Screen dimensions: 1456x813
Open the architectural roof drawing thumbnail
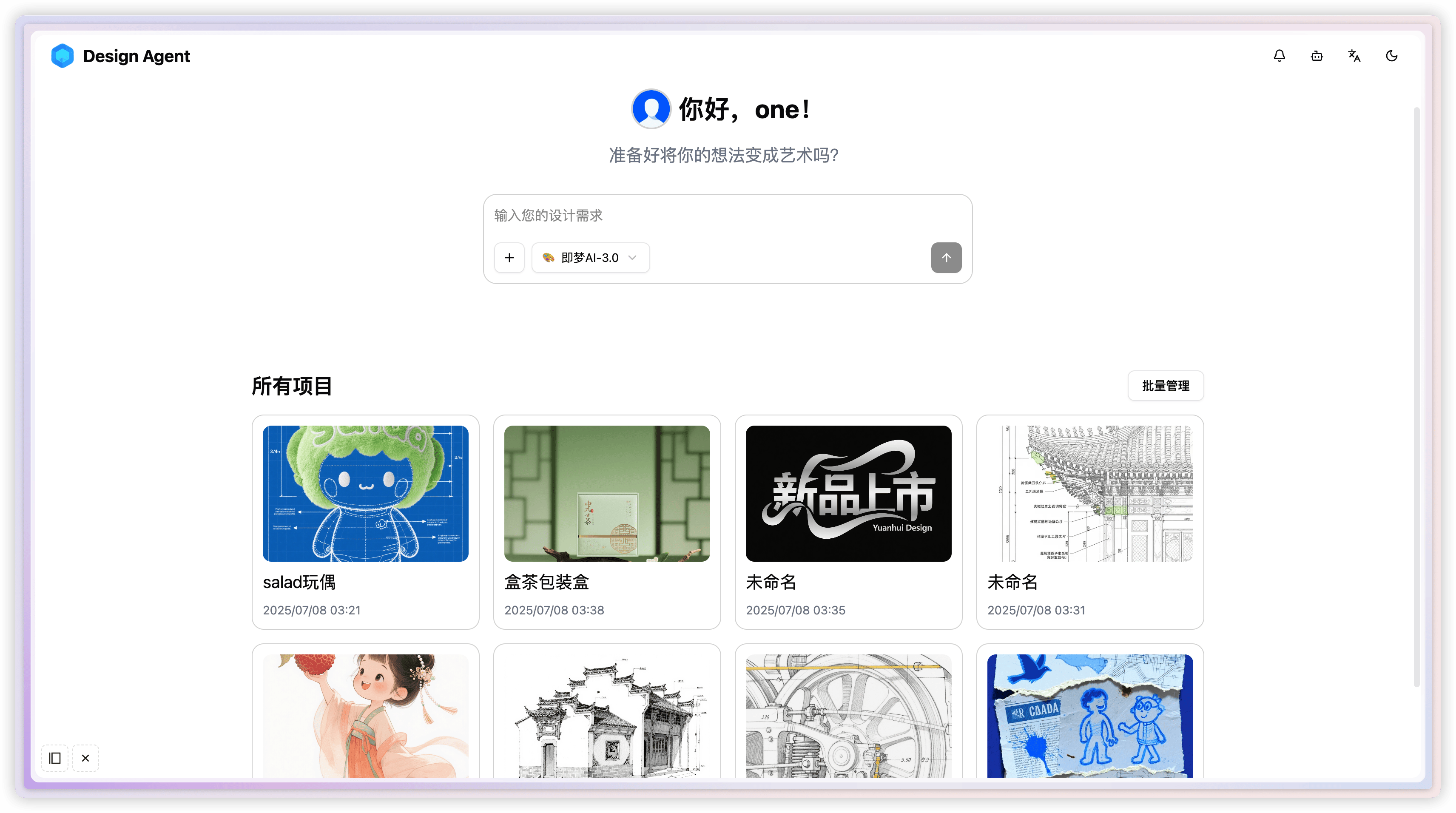tap(1090, 493)
